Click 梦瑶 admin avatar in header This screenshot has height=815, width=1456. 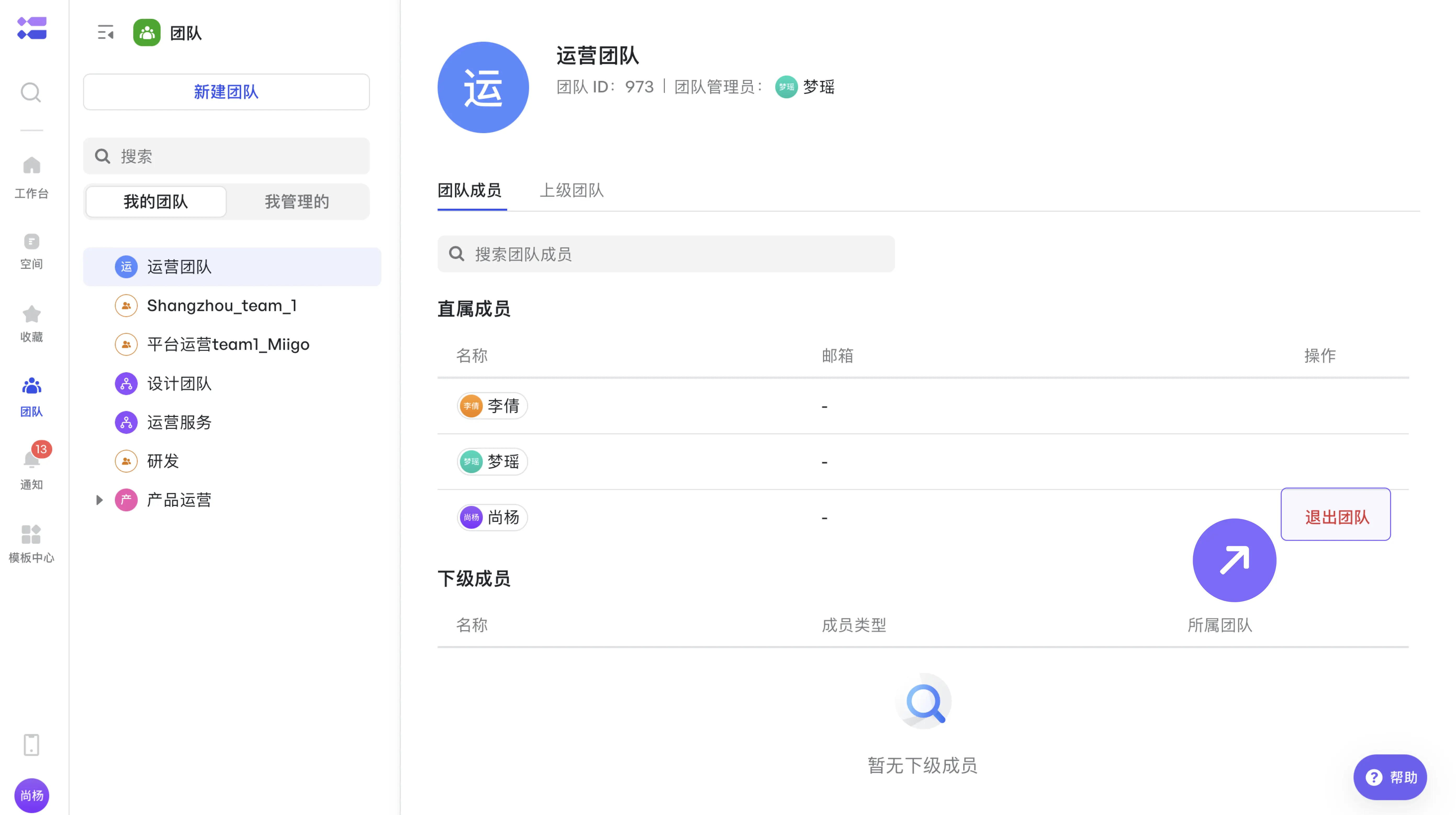[x=786, y=87]
